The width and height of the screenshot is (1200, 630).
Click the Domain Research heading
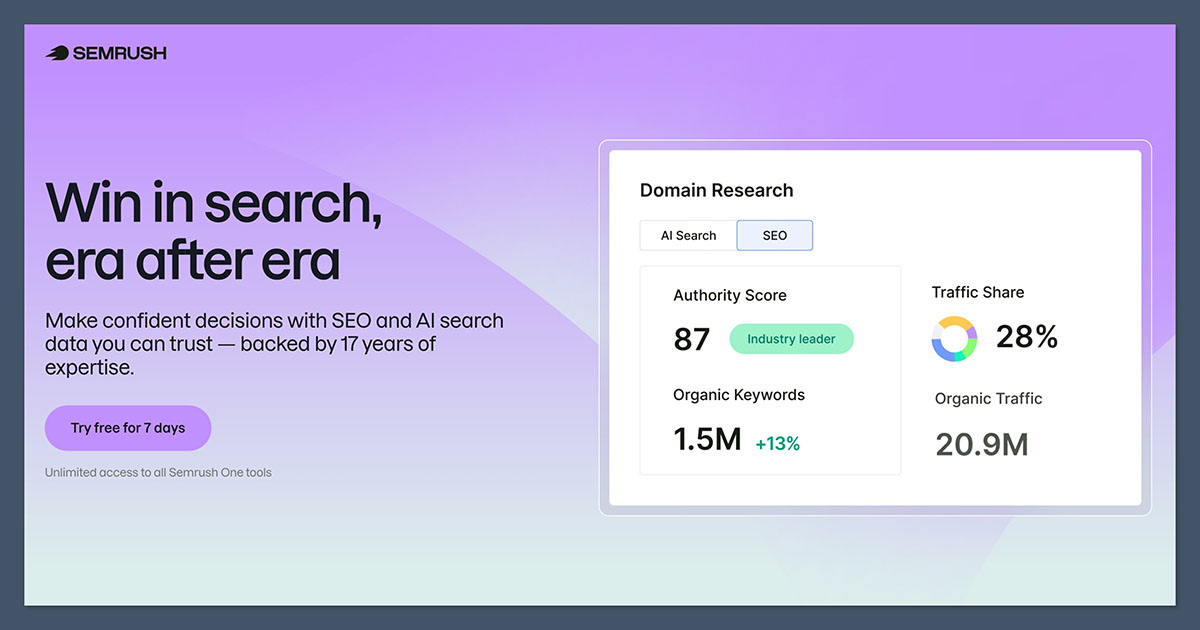tap(716, 190)
